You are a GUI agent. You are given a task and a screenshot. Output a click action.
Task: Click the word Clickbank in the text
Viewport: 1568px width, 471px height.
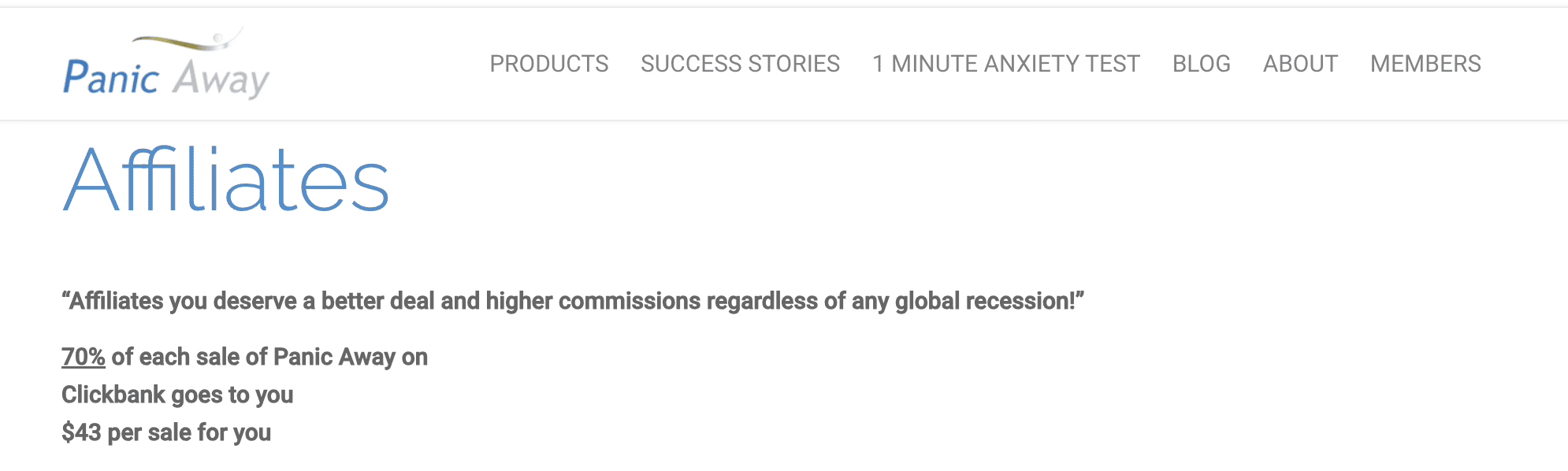coord(113,395)
